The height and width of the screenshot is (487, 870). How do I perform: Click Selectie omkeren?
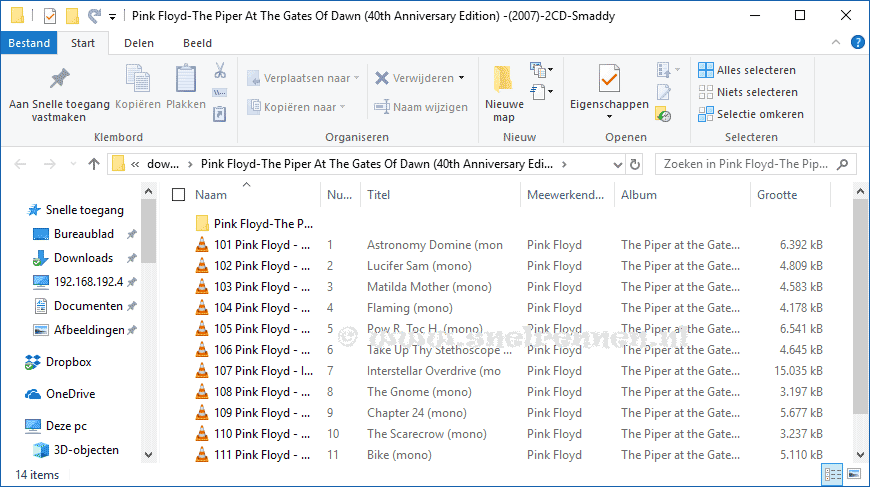(751, 114)
